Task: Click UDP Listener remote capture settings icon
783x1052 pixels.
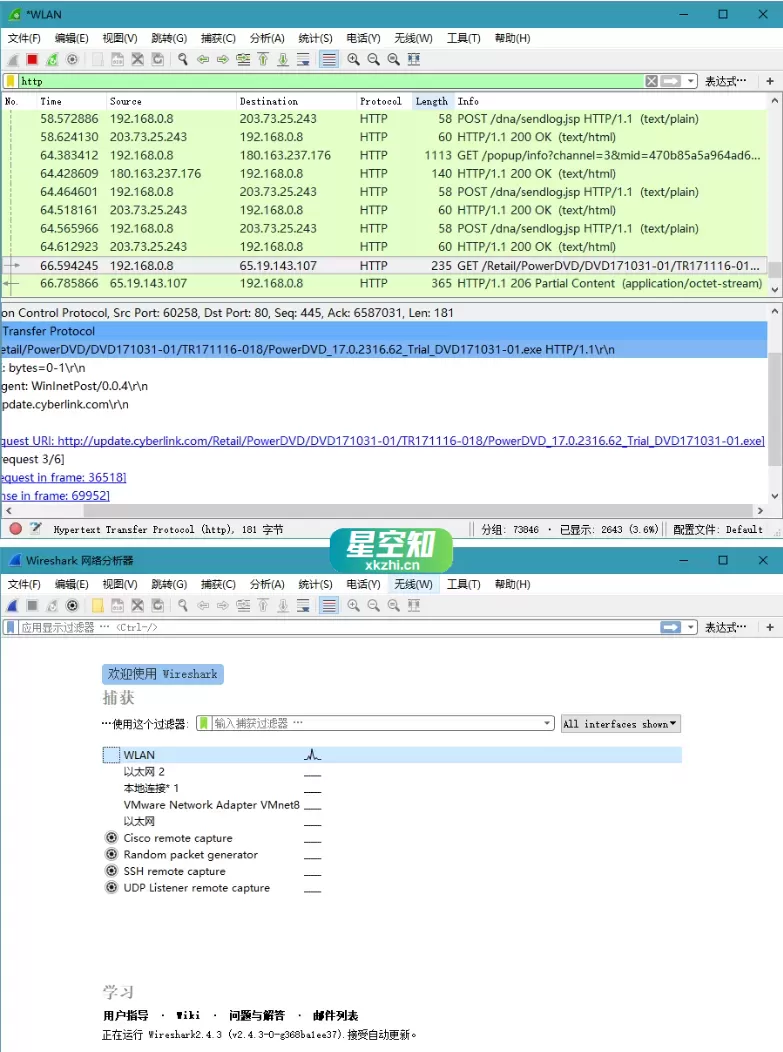Action: point(111,887)
